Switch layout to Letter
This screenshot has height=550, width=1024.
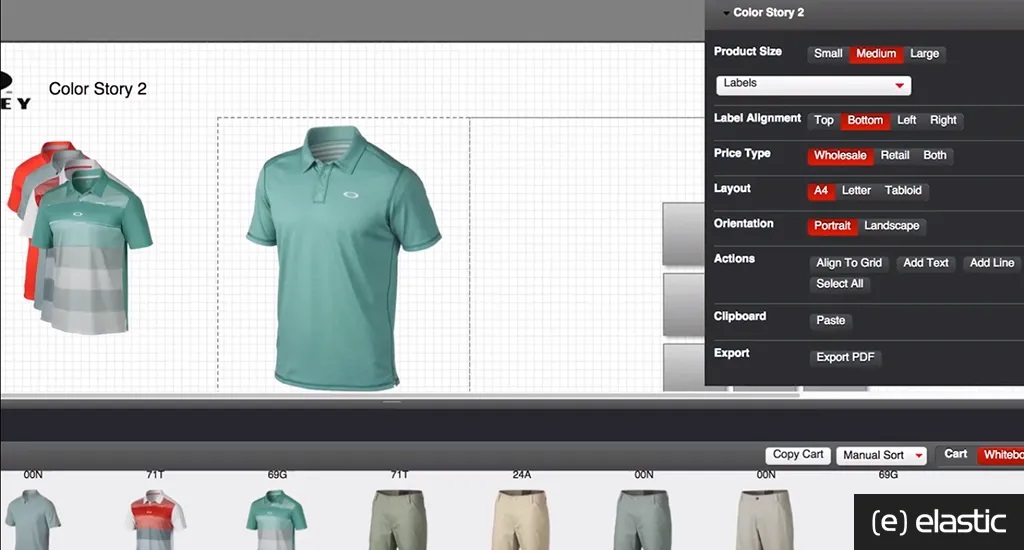pyautogui.click(x=856, y=191)
